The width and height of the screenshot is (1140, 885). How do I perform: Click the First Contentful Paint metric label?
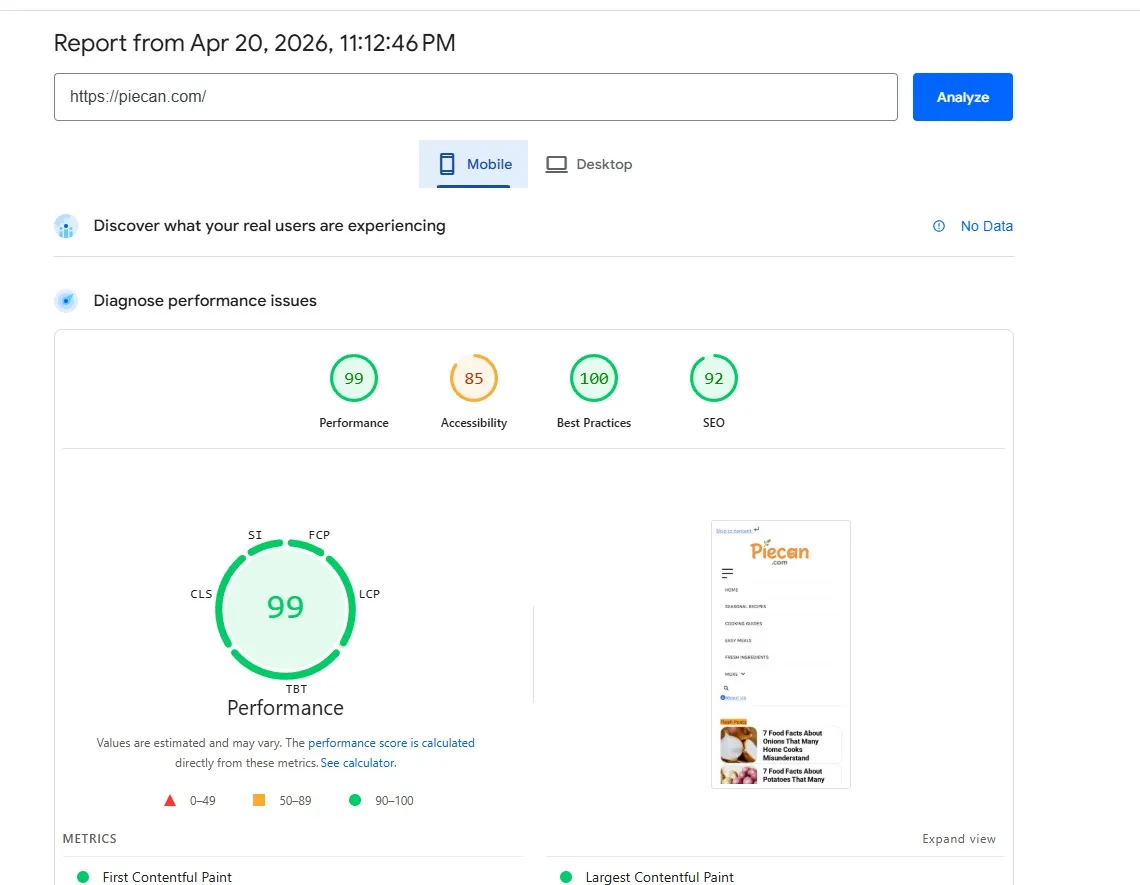pos(166,877)
